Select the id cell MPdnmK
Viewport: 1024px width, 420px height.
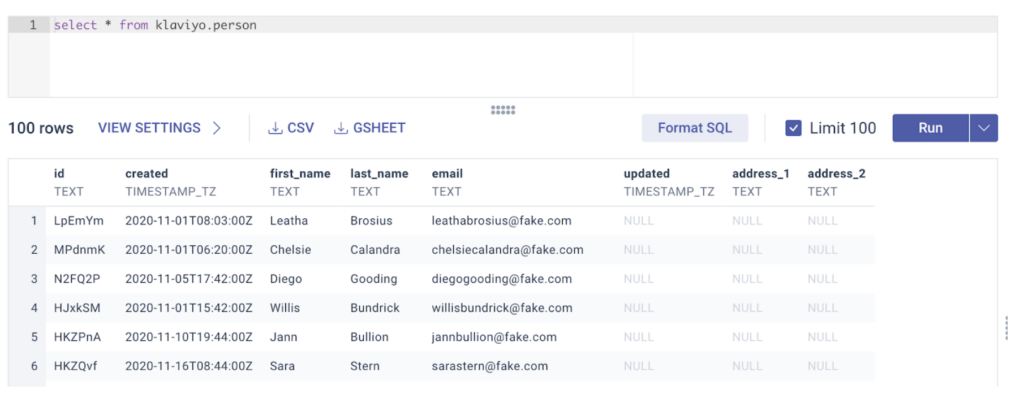click(x=79, y=250)
